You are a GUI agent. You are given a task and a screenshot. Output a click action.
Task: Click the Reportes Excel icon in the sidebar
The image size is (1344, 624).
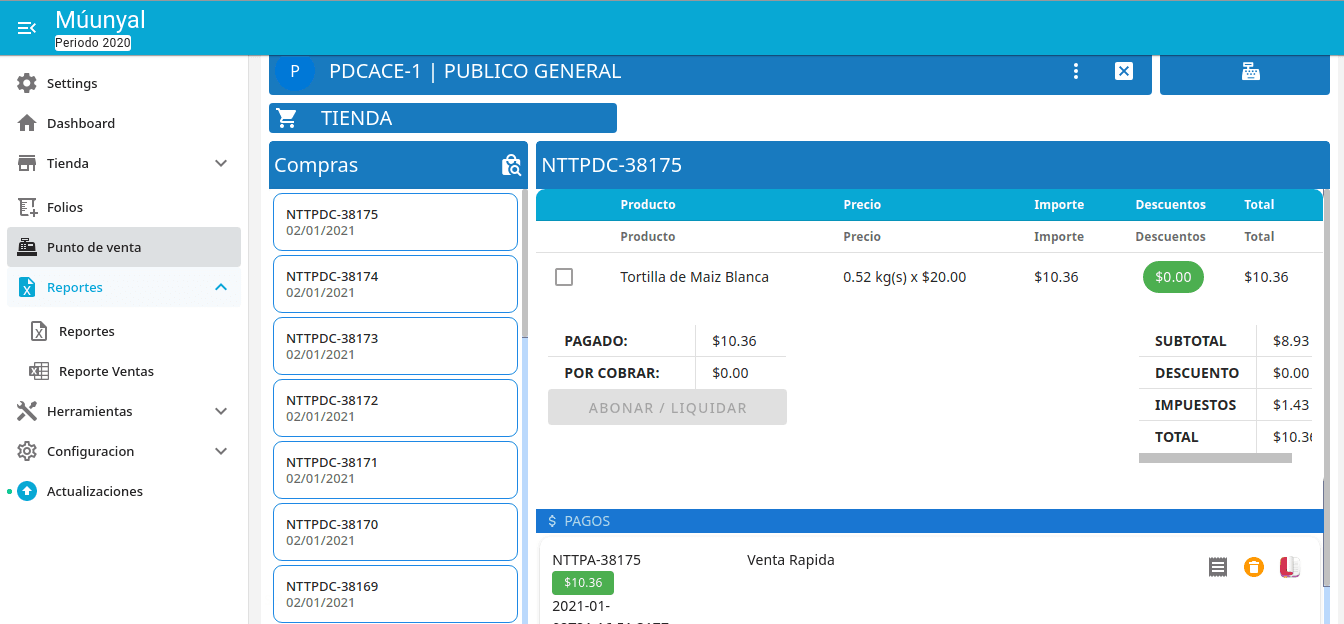(x=27, y=287)
